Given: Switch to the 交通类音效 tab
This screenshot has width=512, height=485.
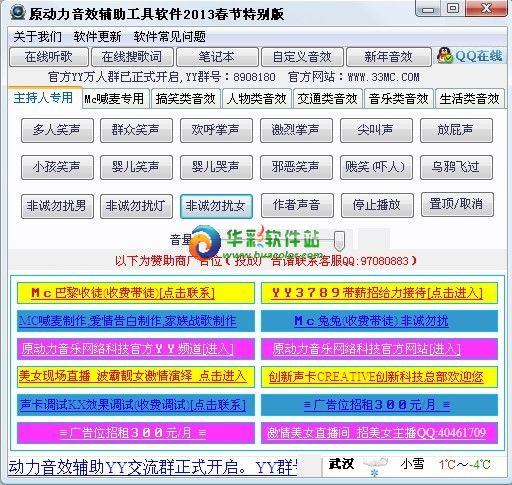Looking at the screenshot, I should pos(327,99).
